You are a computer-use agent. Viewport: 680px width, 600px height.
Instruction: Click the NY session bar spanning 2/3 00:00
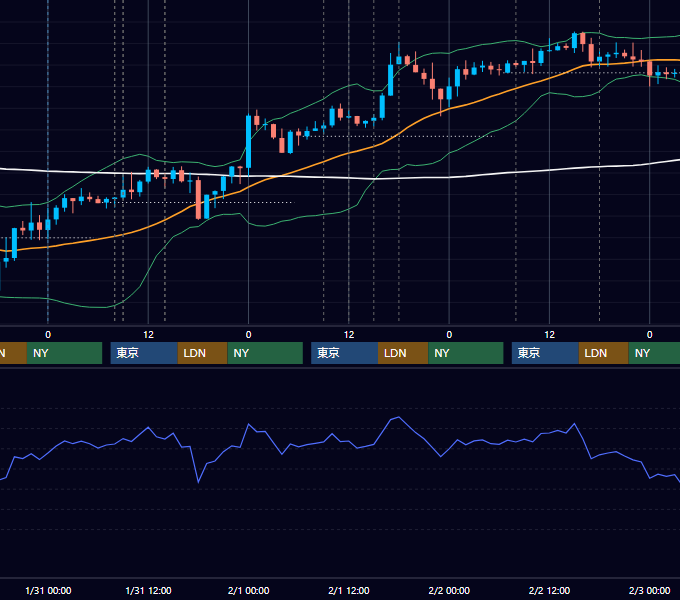654,353
